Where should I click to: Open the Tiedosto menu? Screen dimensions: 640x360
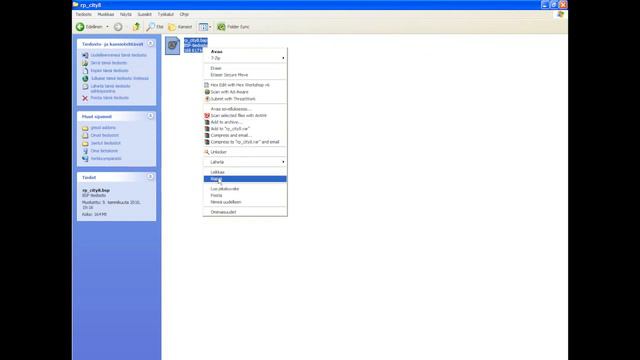[83, 14]
